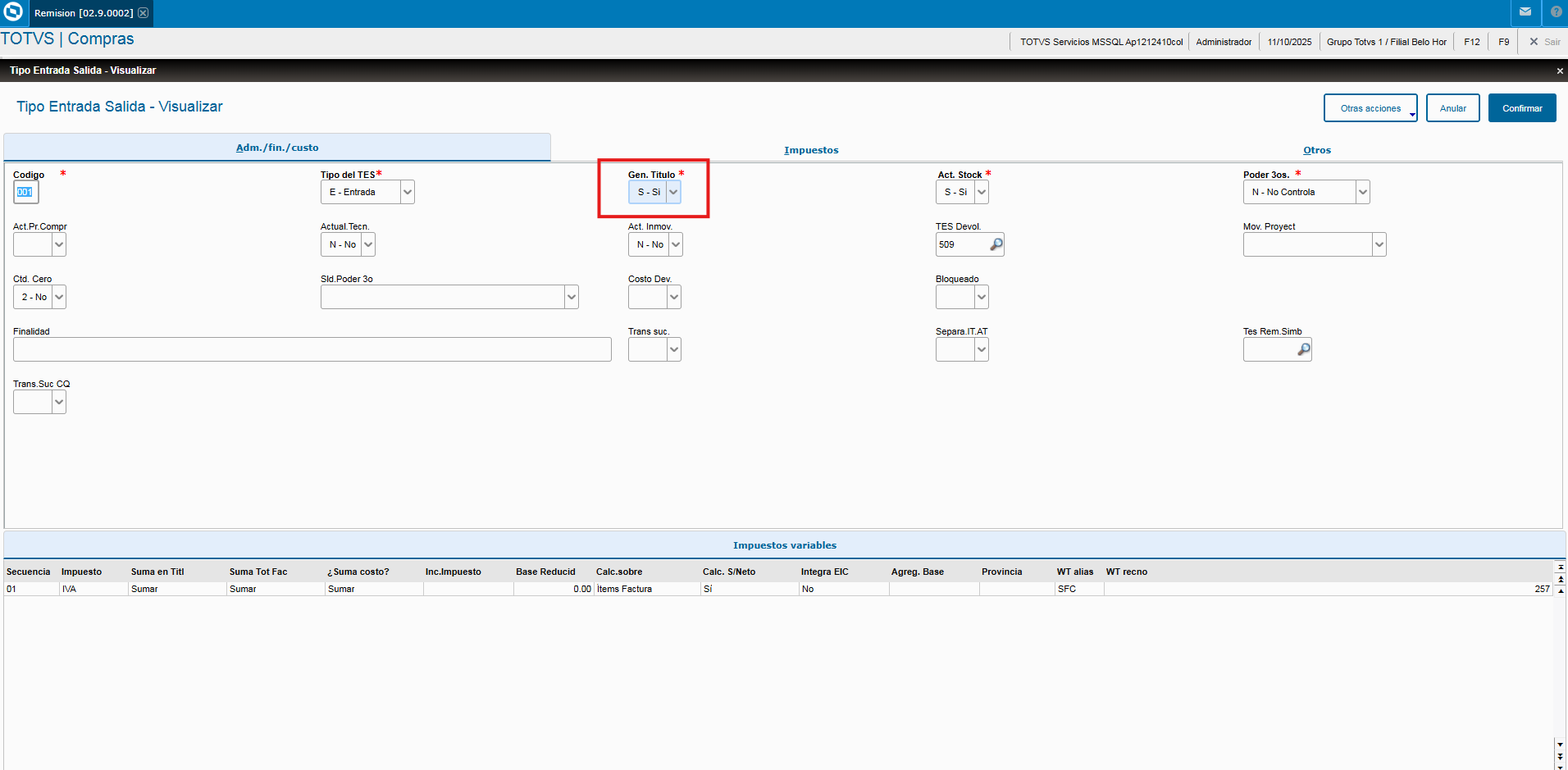This screenshot has width=1568, height=770.
Task: Click the Grupo Totvs 1 / Filial label
Action: 1386,42
